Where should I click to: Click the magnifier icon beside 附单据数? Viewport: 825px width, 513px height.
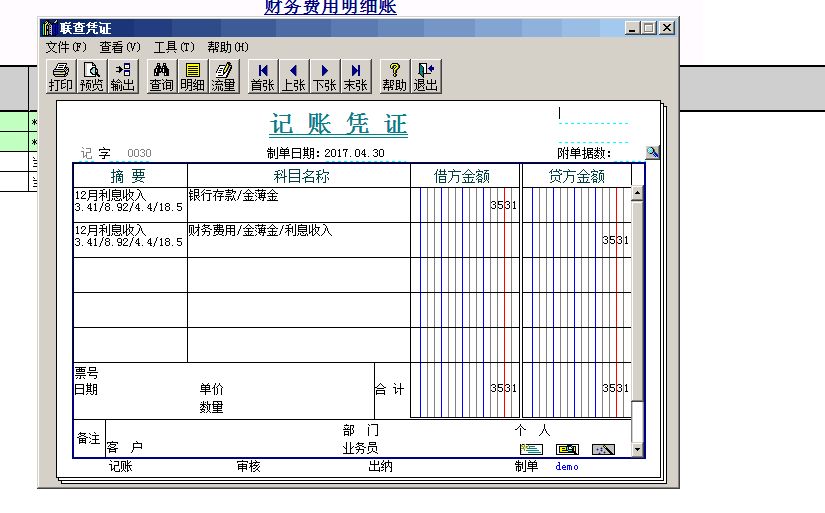coord(652,153)
